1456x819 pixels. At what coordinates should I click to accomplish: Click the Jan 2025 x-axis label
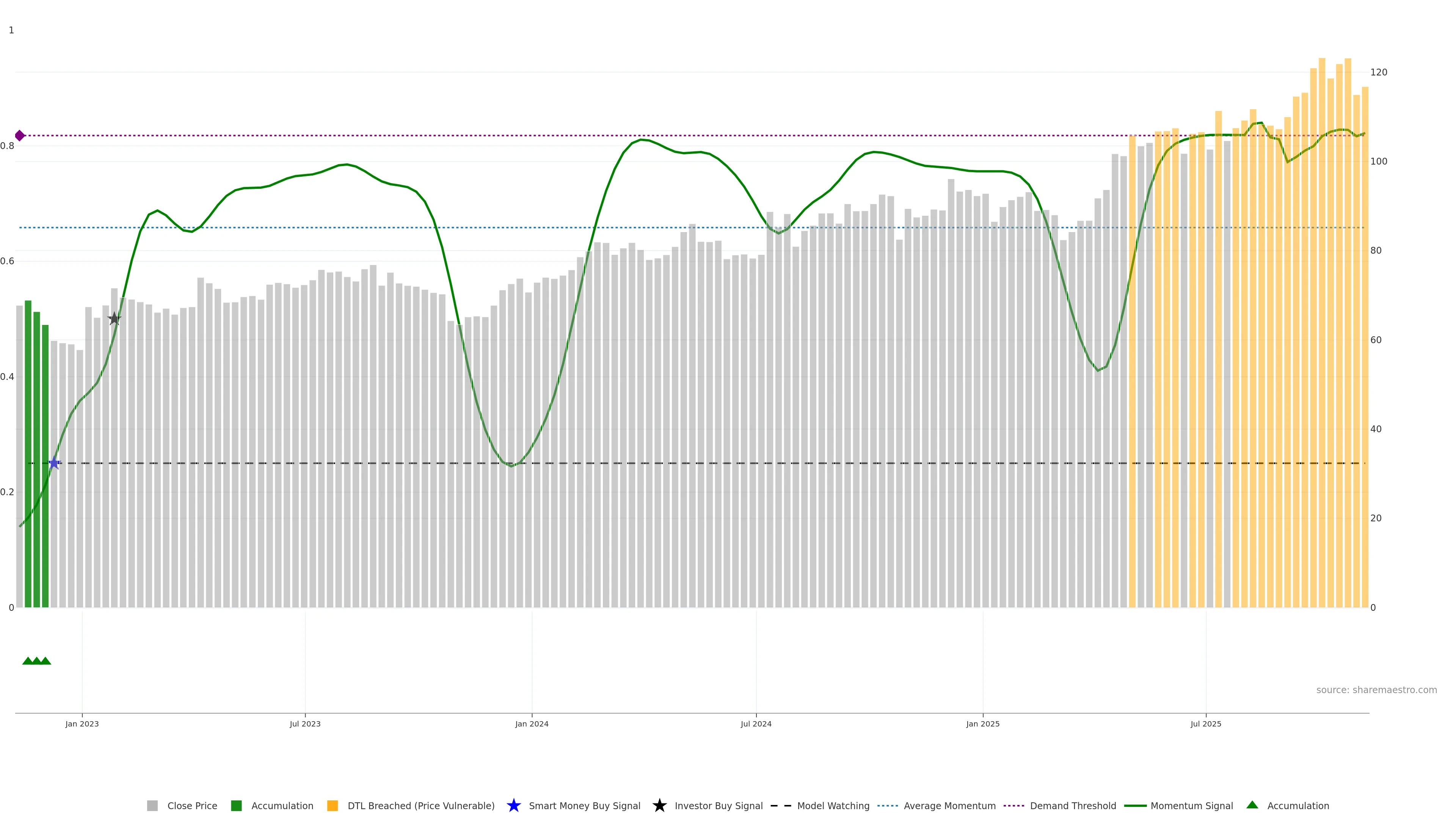982,723
